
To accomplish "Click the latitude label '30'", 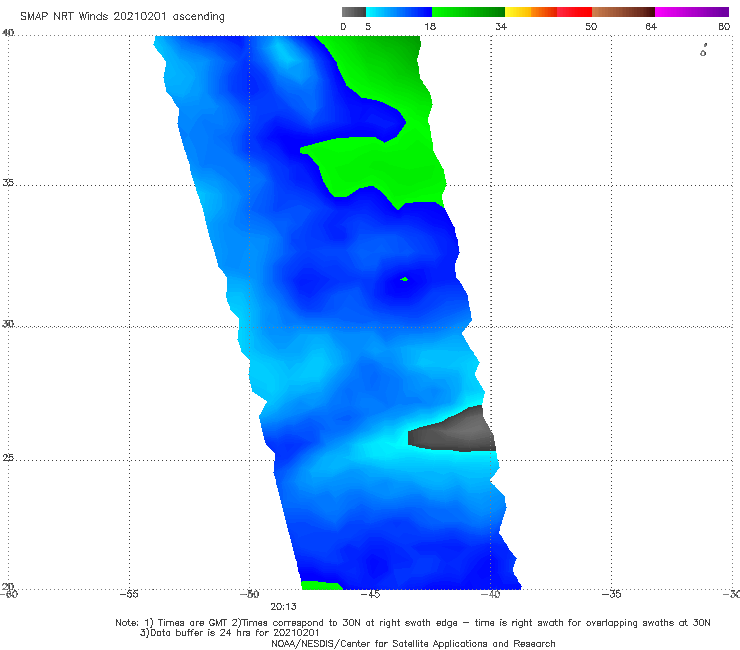I will (8, 324).
